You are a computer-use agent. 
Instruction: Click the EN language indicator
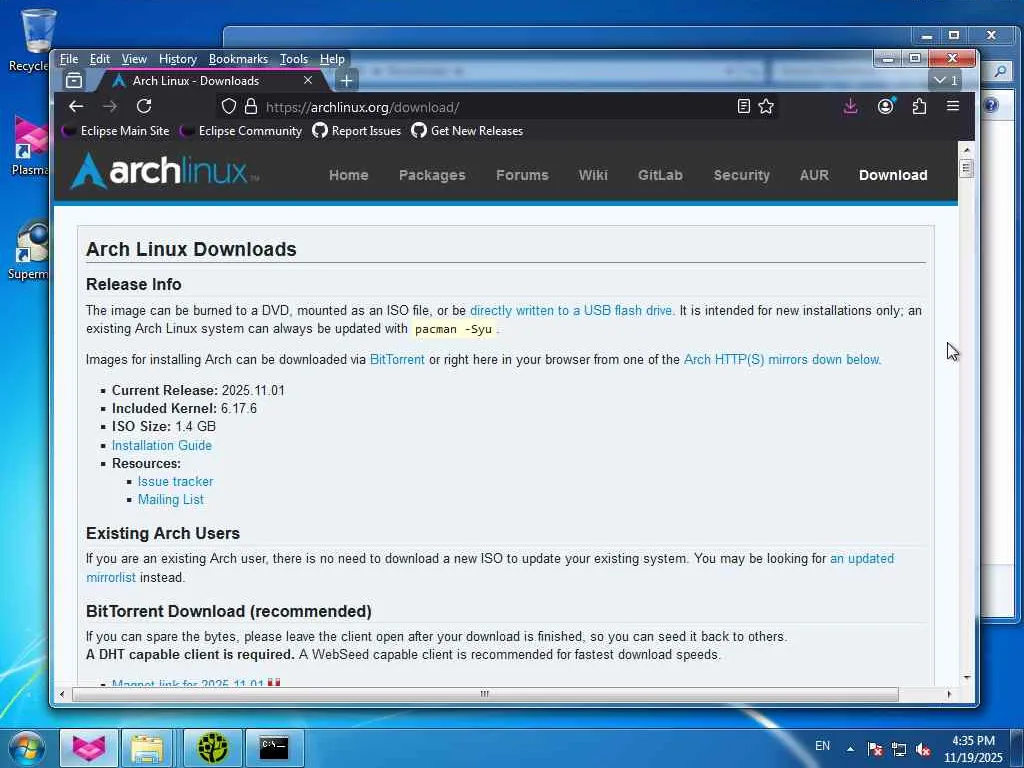point(822,746)
